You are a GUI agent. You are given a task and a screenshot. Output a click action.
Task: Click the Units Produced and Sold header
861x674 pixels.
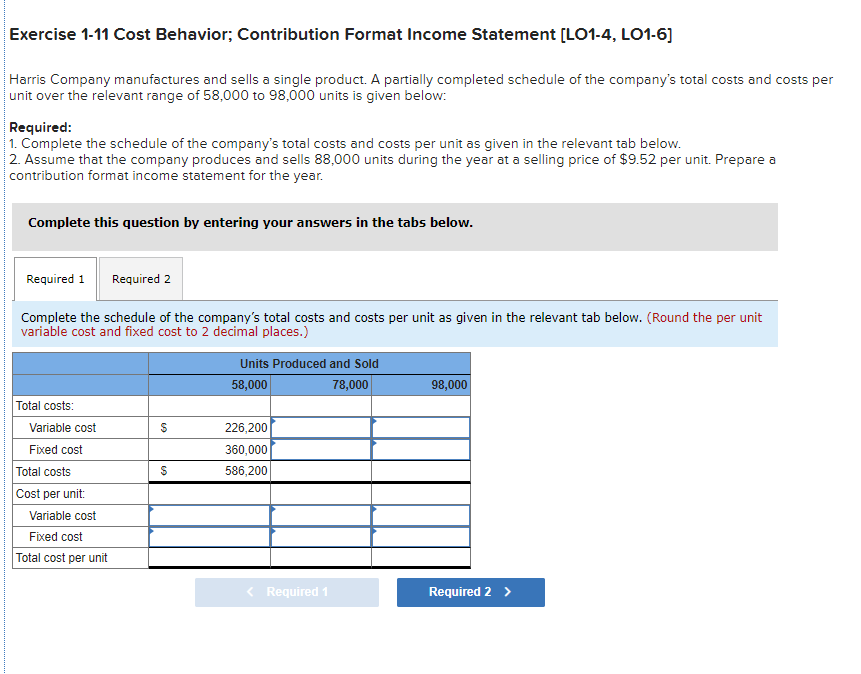point(308,363)
